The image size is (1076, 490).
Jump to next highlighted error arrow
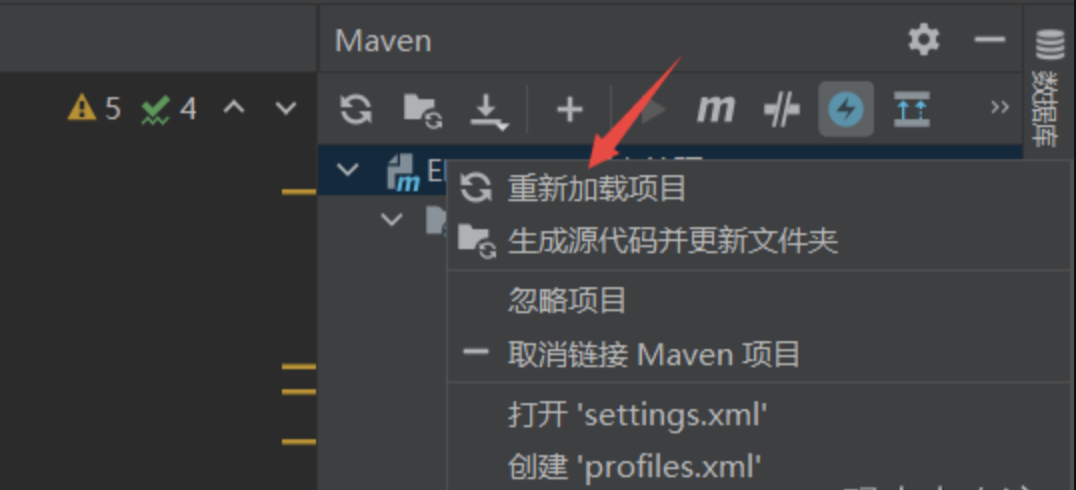point(285,108)
